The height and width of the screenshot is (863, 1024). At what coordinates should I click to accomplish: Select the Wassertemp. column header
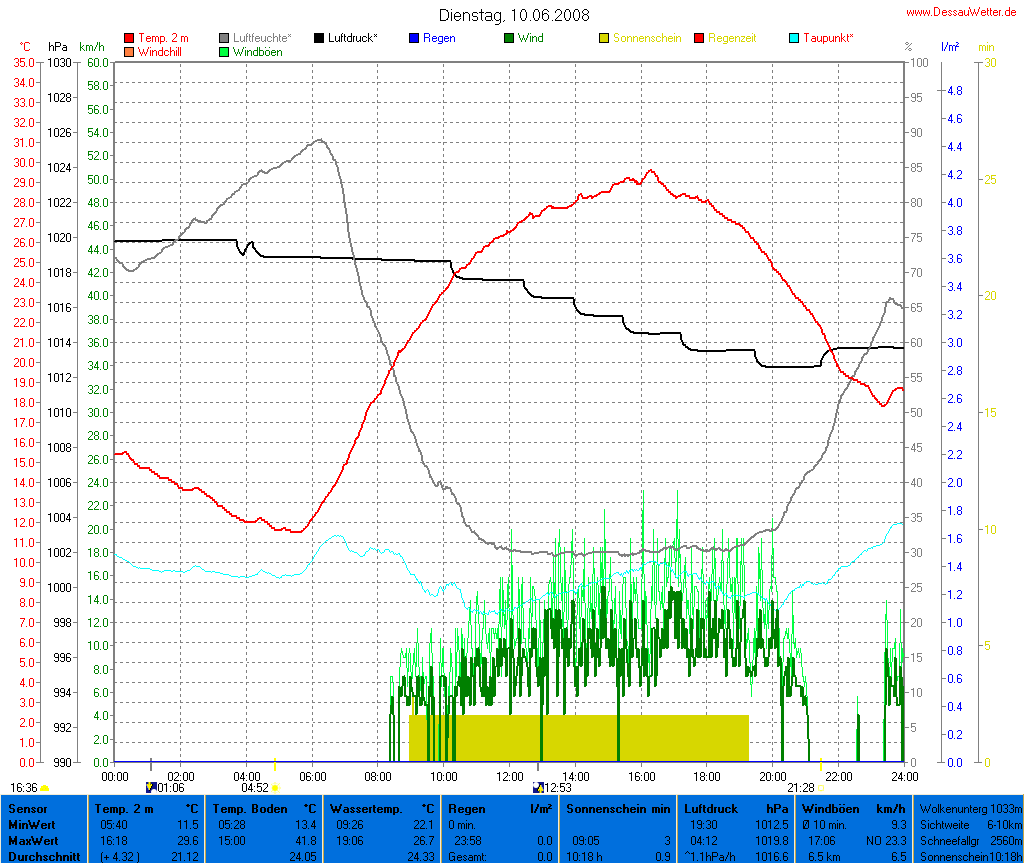367,808
